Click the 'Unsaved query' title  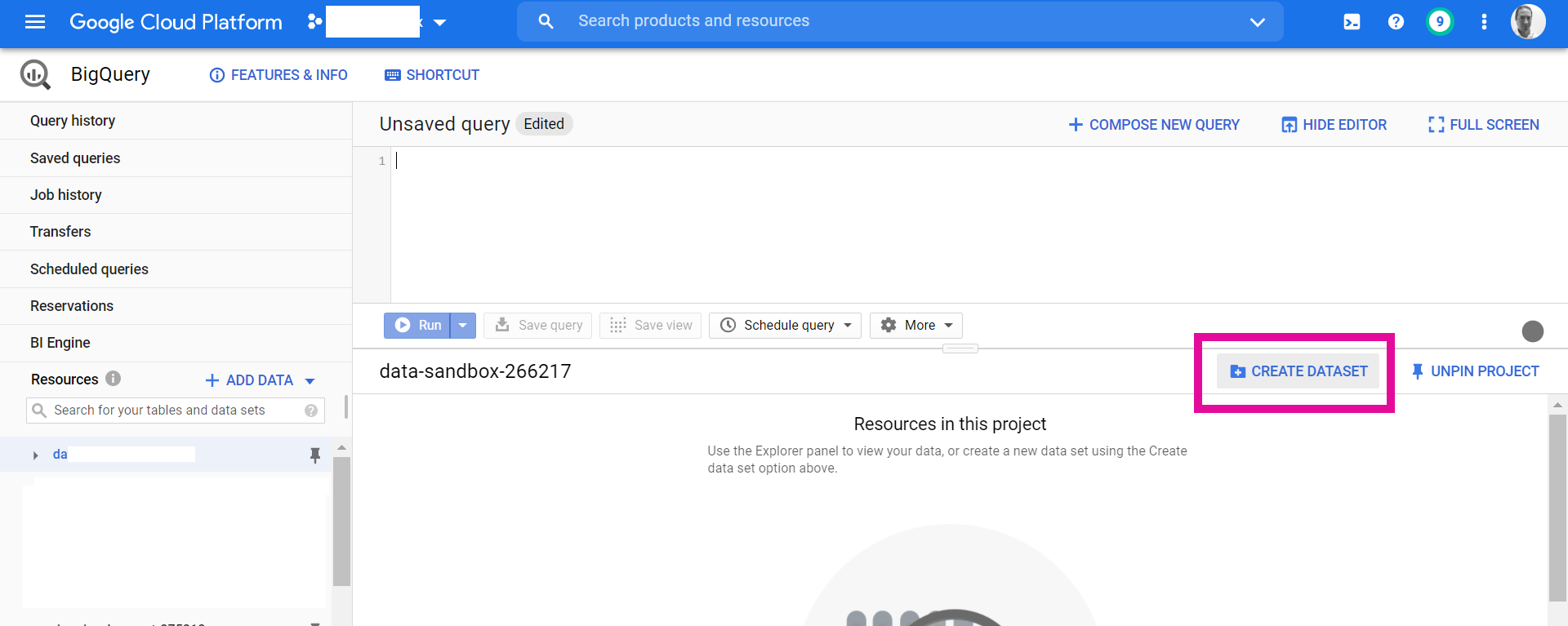click(444, 124)
